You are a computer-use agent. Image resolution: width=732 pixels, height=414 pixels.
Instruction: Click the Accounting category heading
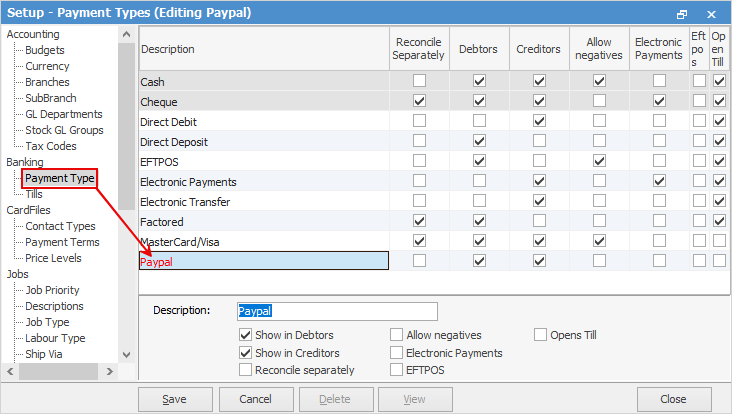[x=33, y=34]
